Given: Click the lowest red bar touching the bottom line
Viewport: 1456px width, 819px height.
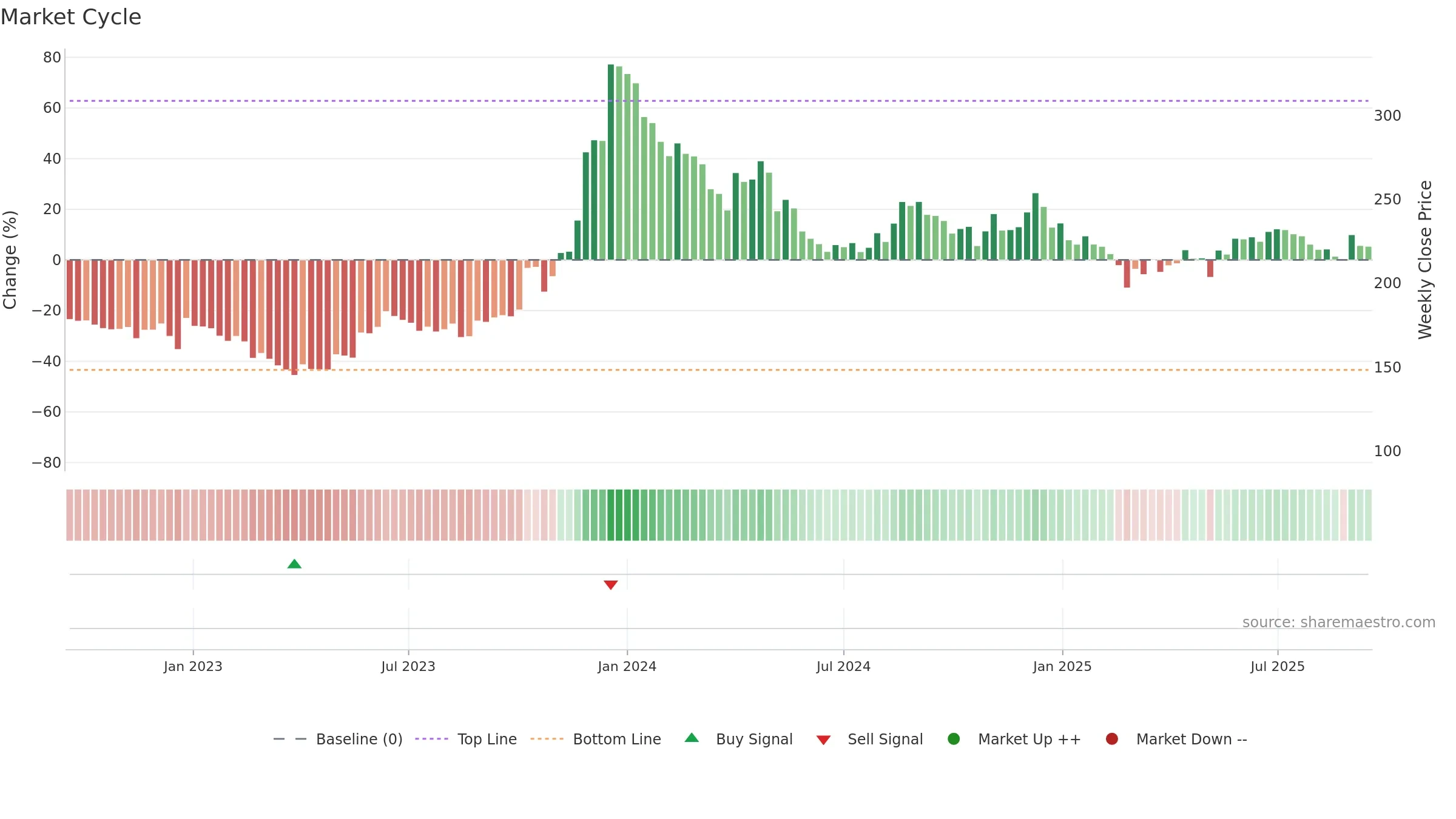Looking at the screenshot, I should tap(294, 317).
